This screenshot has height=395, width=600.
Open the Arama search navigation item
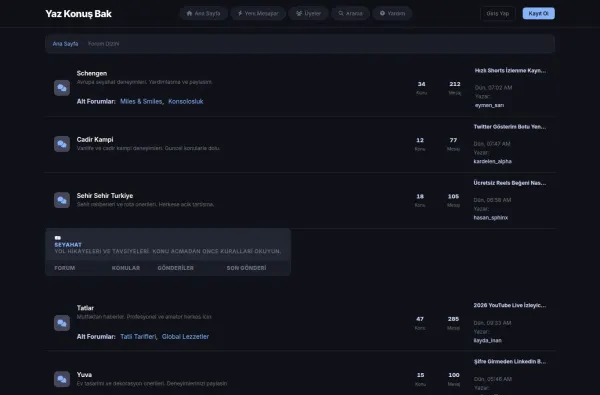(x=351, y=13)
